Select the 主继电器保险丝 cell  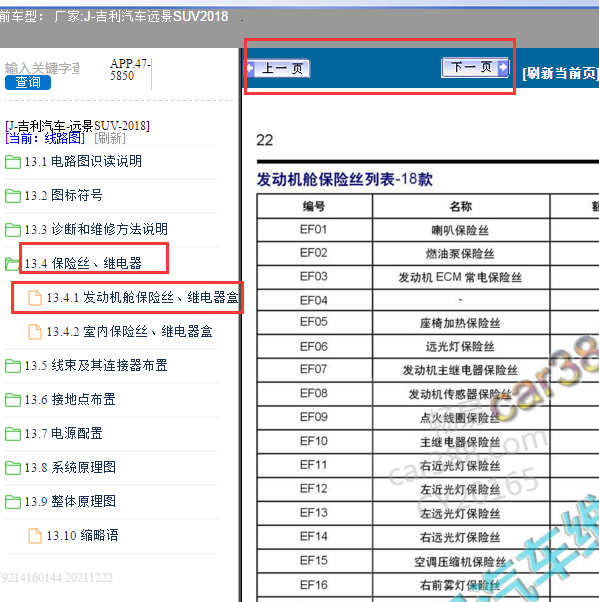point(460,442)
